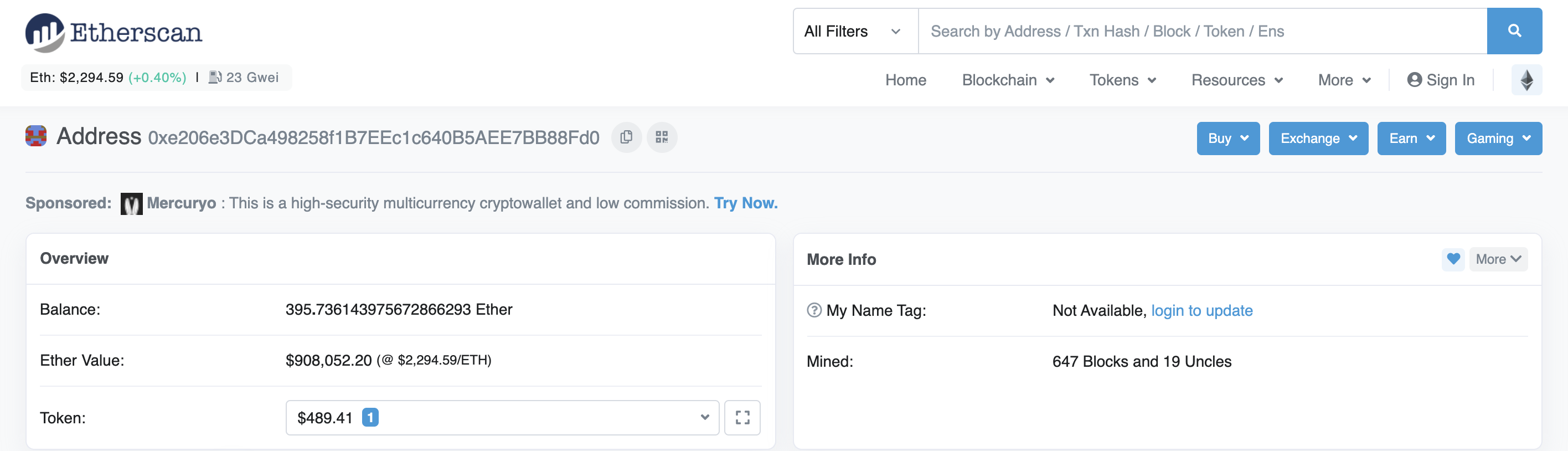Open the Blockchain navigation menu
1568x451 pixels.
click(1007, 80)
